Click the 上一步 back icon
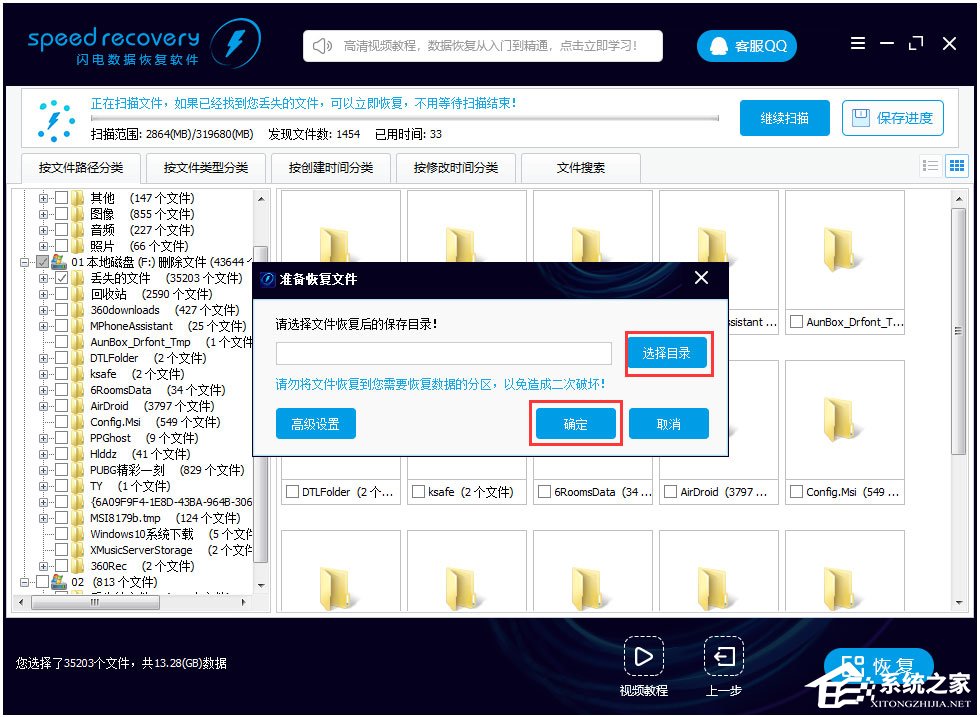The width and height of the screenshot is (980, 717). 723,657
